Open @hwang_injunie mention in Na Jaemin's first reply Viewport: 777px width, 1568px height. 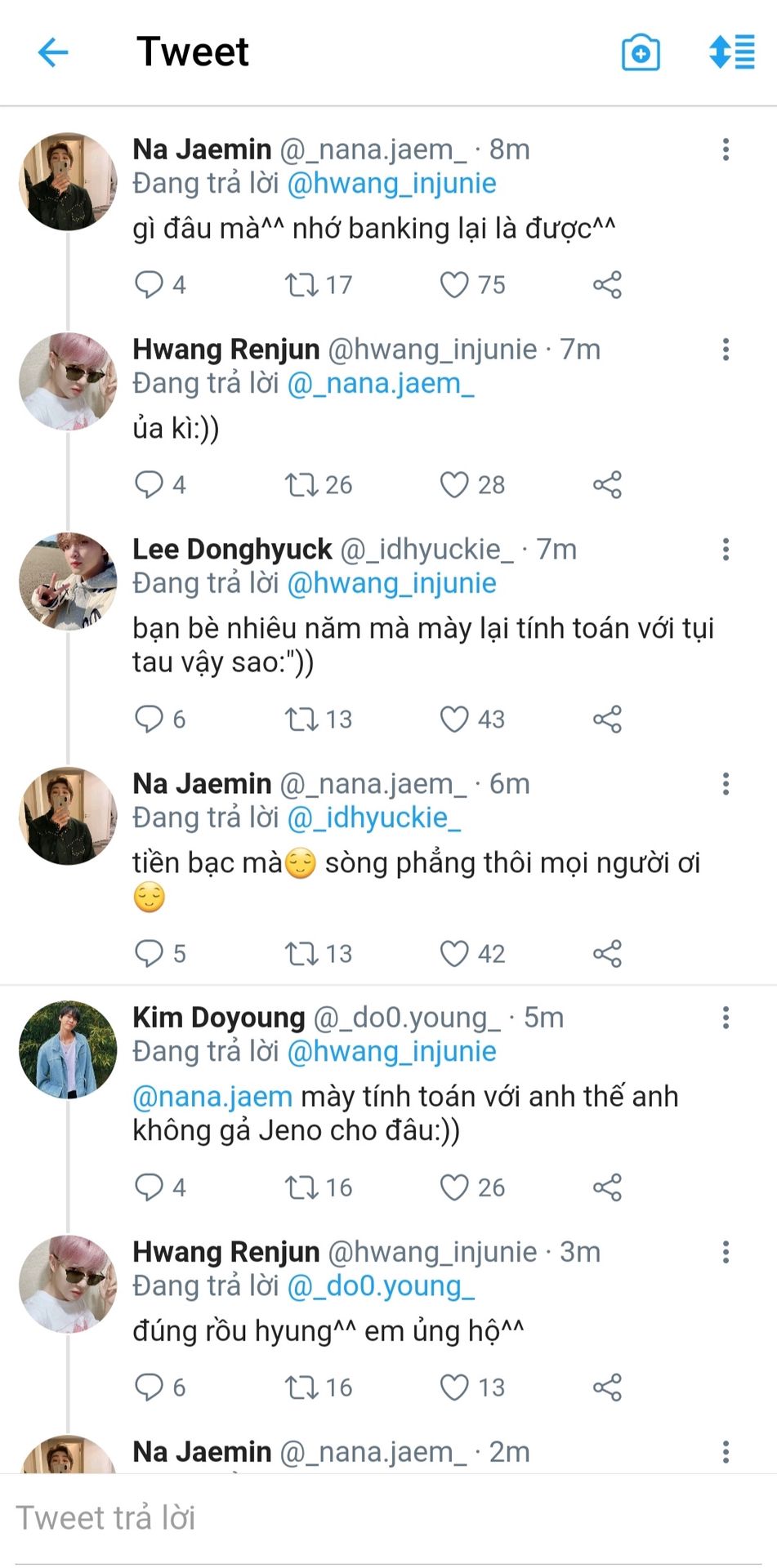(392, 183)
